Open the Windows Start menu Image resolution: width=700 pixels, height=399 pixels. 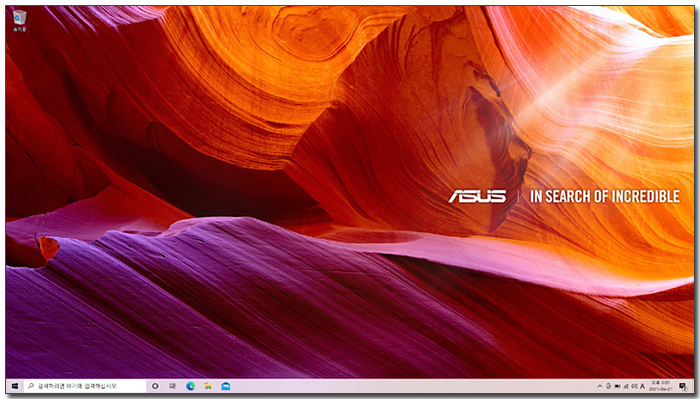click(15, 386)
